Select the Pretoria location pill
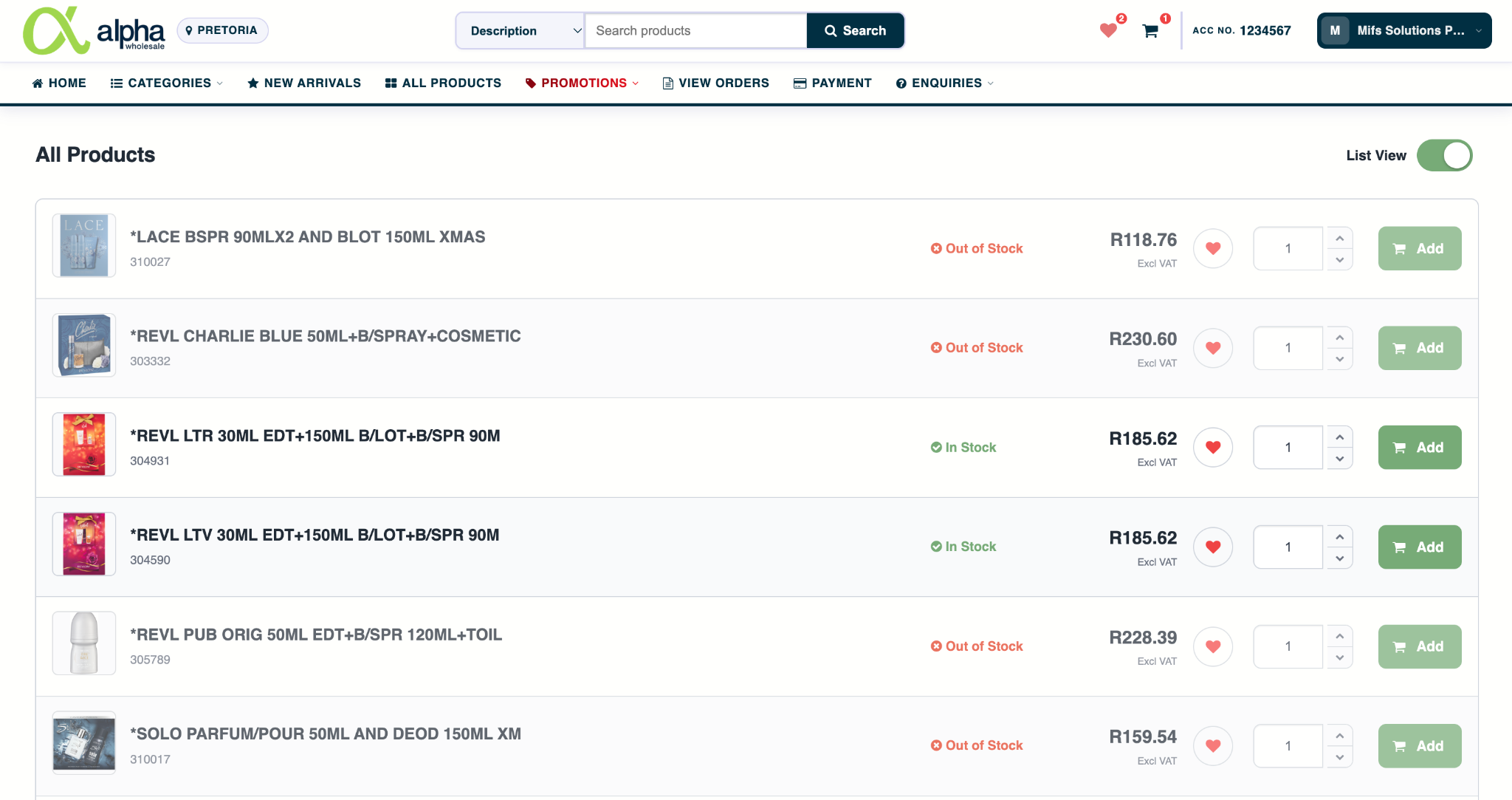 (x=222, y=30)
